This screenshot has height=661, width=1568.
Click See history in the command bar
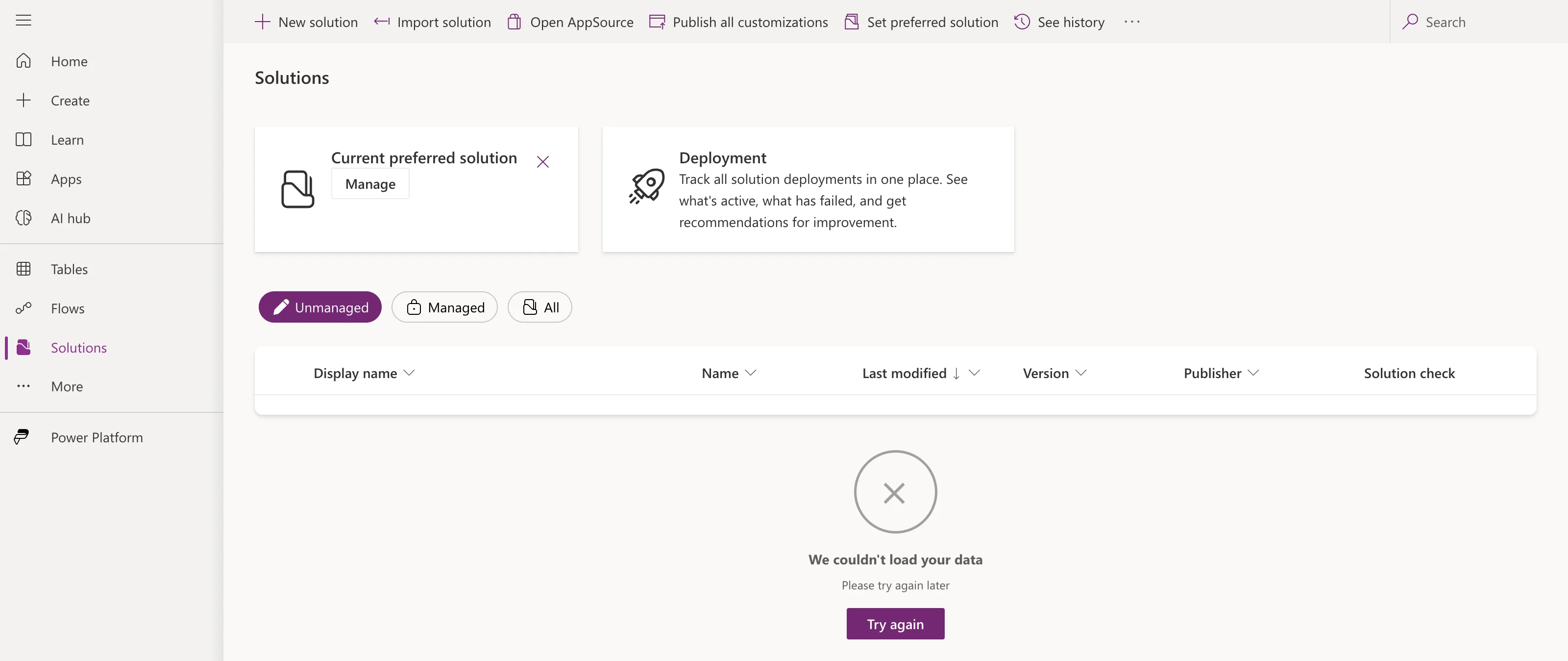[1059, 22]
